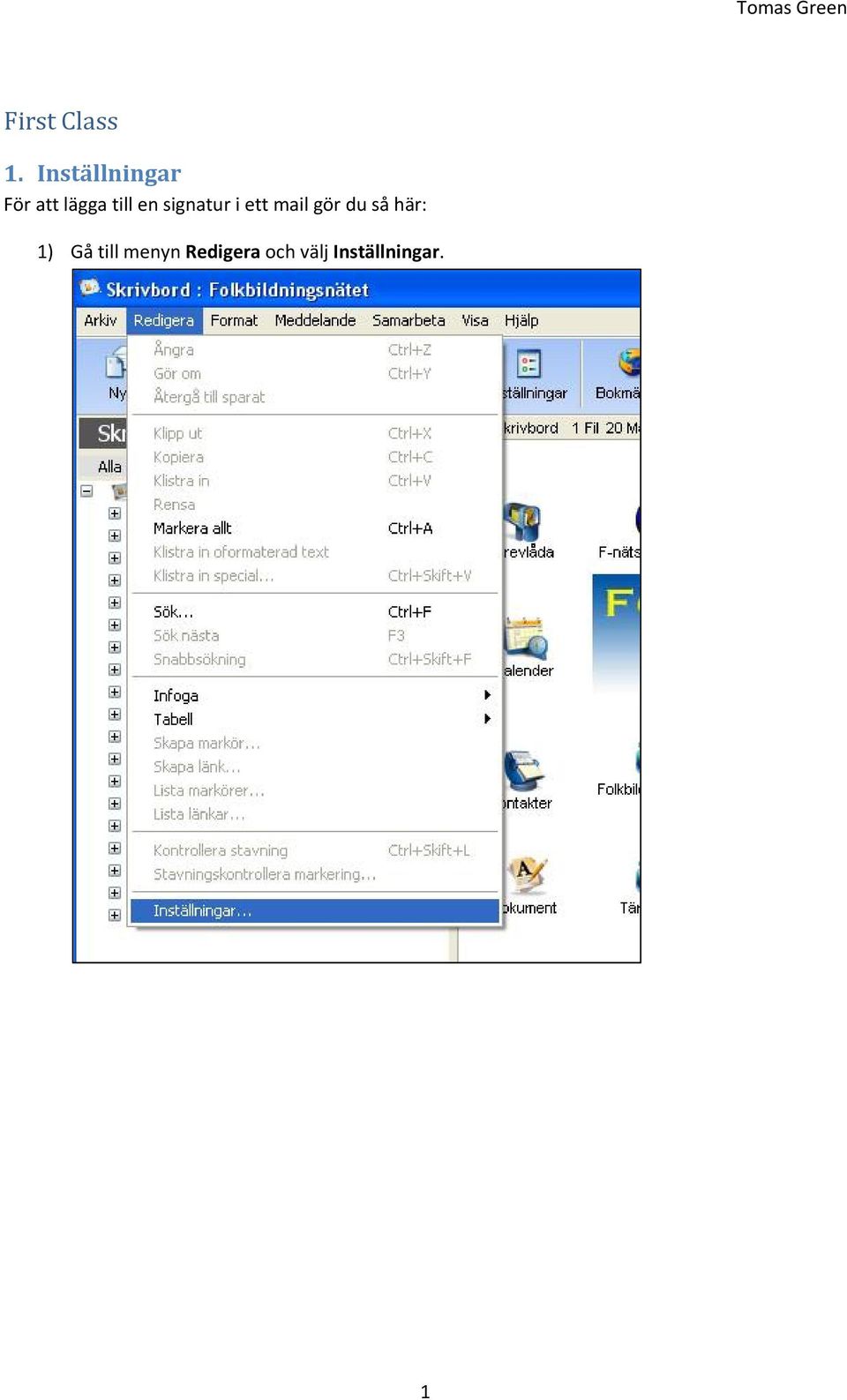847x1400 pixels.
Task: Select Sök nästa in the menu
Action: [315, 635]
